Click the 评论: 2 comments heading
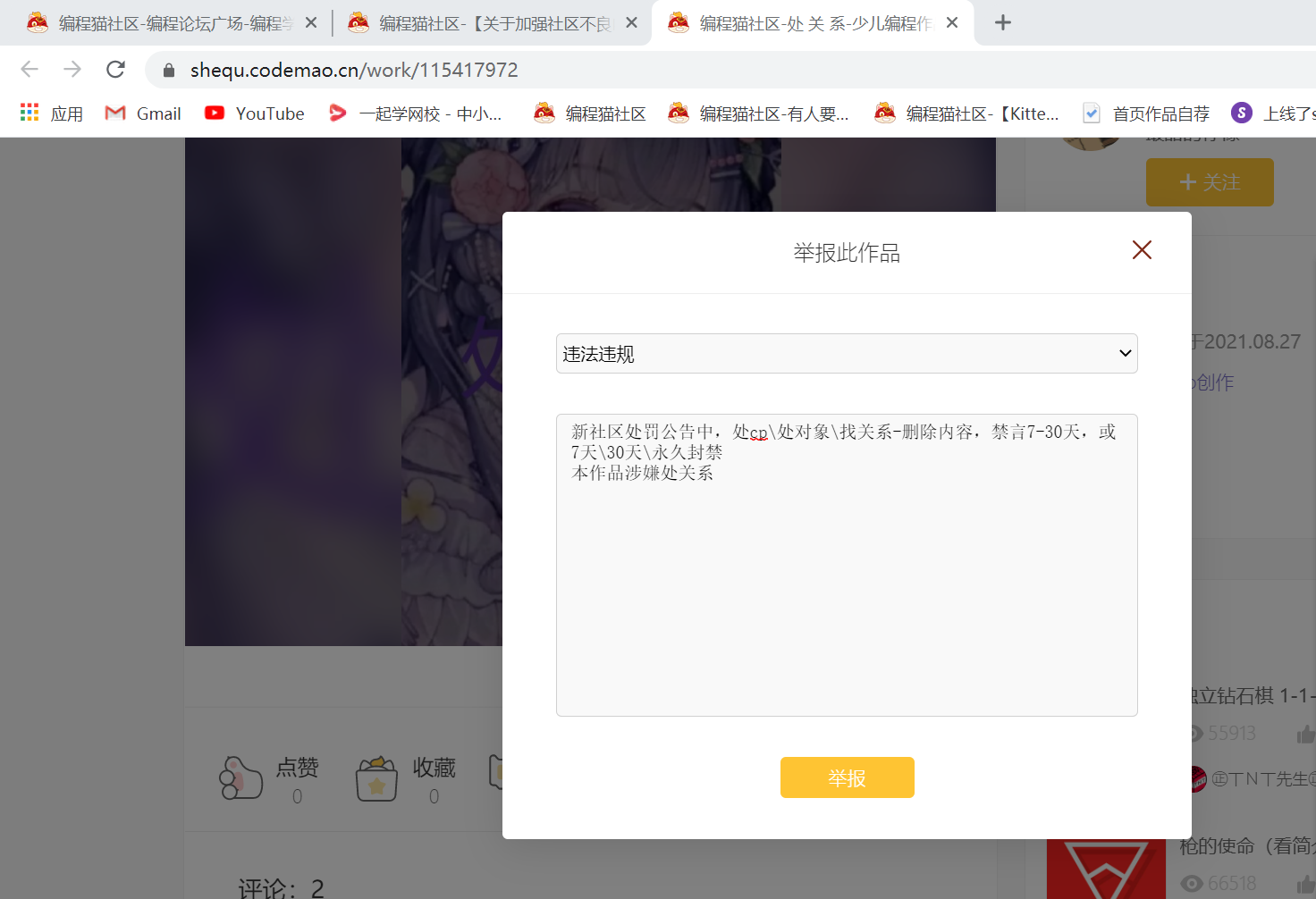 (x=281, y=888)
